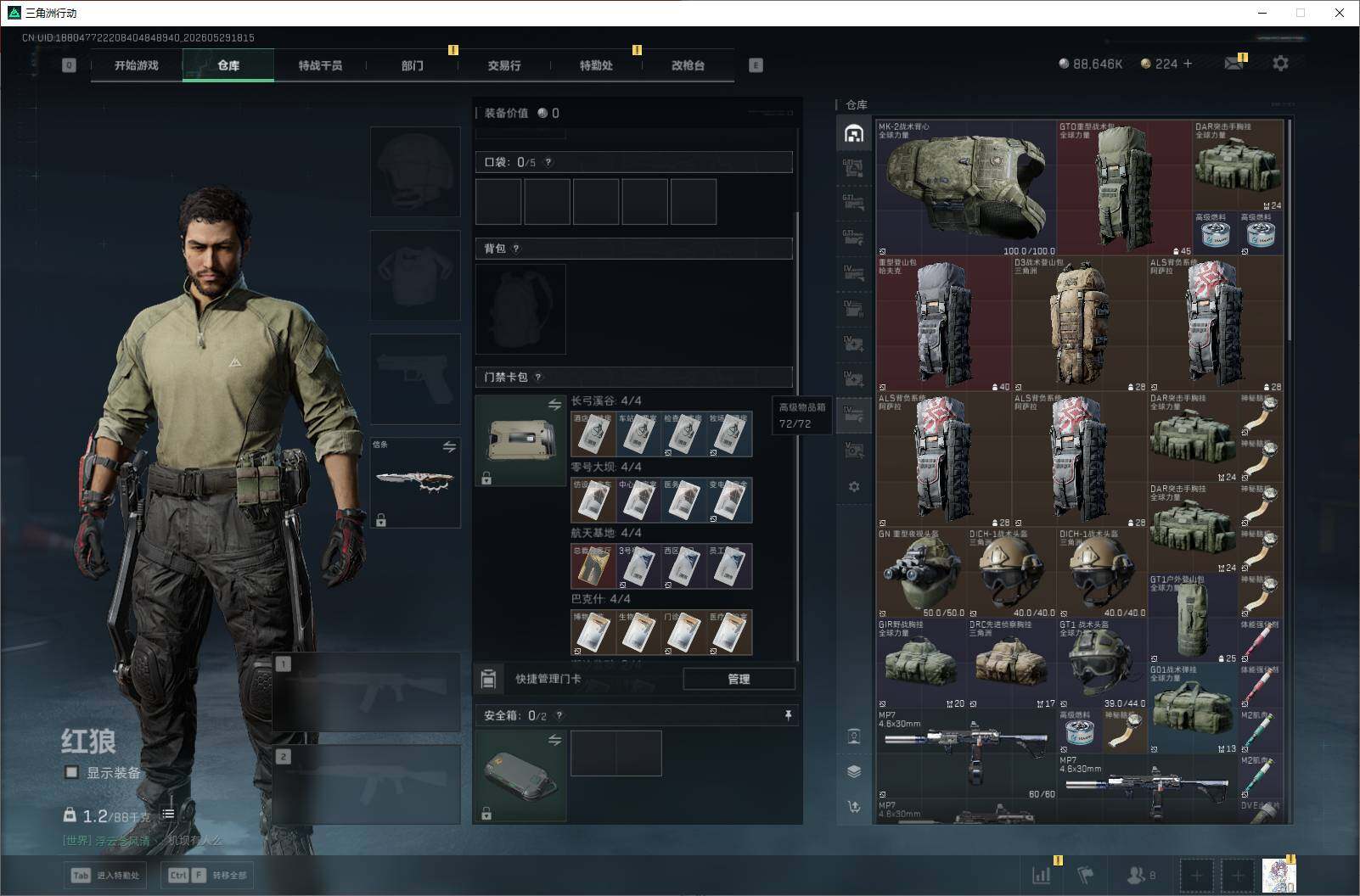
Task: Select the DRC先进侦察胸挂 chest rig
Action: coord(1012,664)
